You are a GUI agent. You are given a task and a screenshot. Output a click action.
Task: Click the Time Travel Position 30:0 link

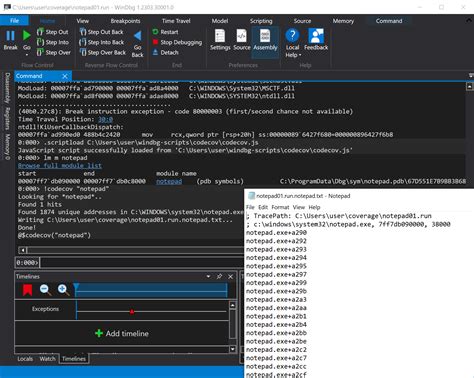105,119
